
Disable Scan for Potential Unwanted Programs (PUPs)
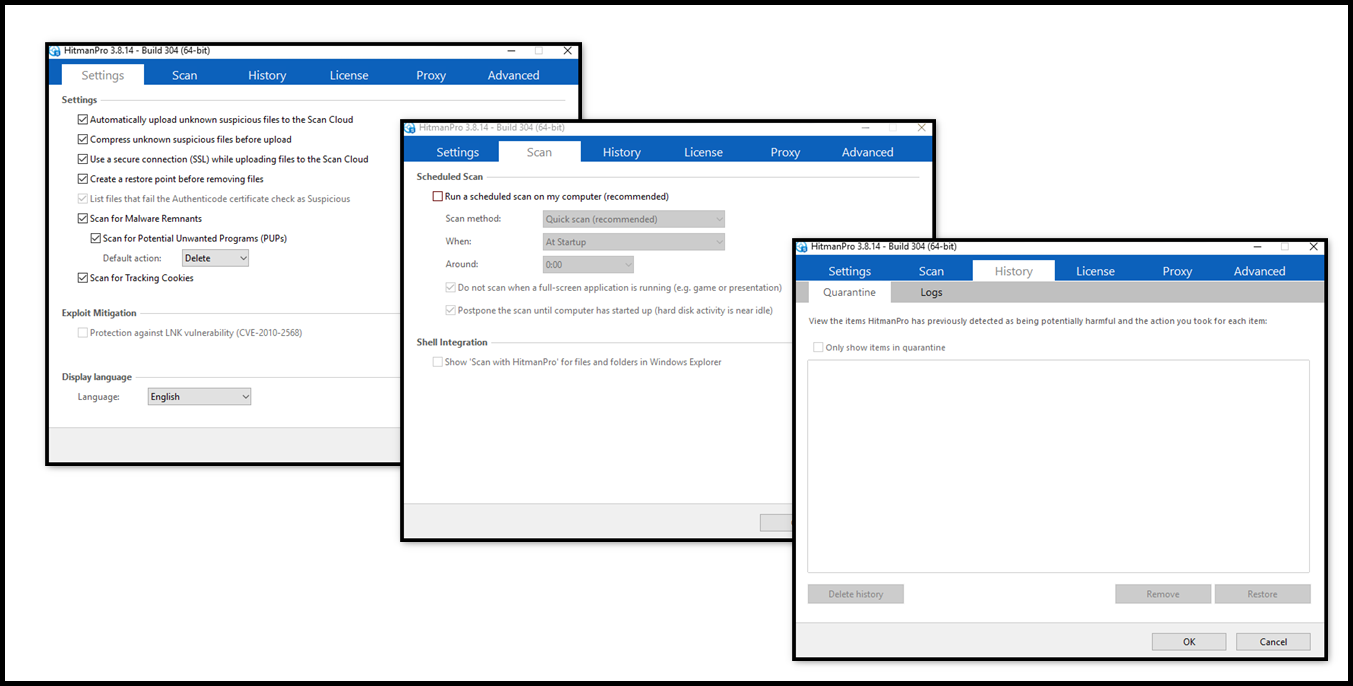pyautogui.click(x=96, y=239)
